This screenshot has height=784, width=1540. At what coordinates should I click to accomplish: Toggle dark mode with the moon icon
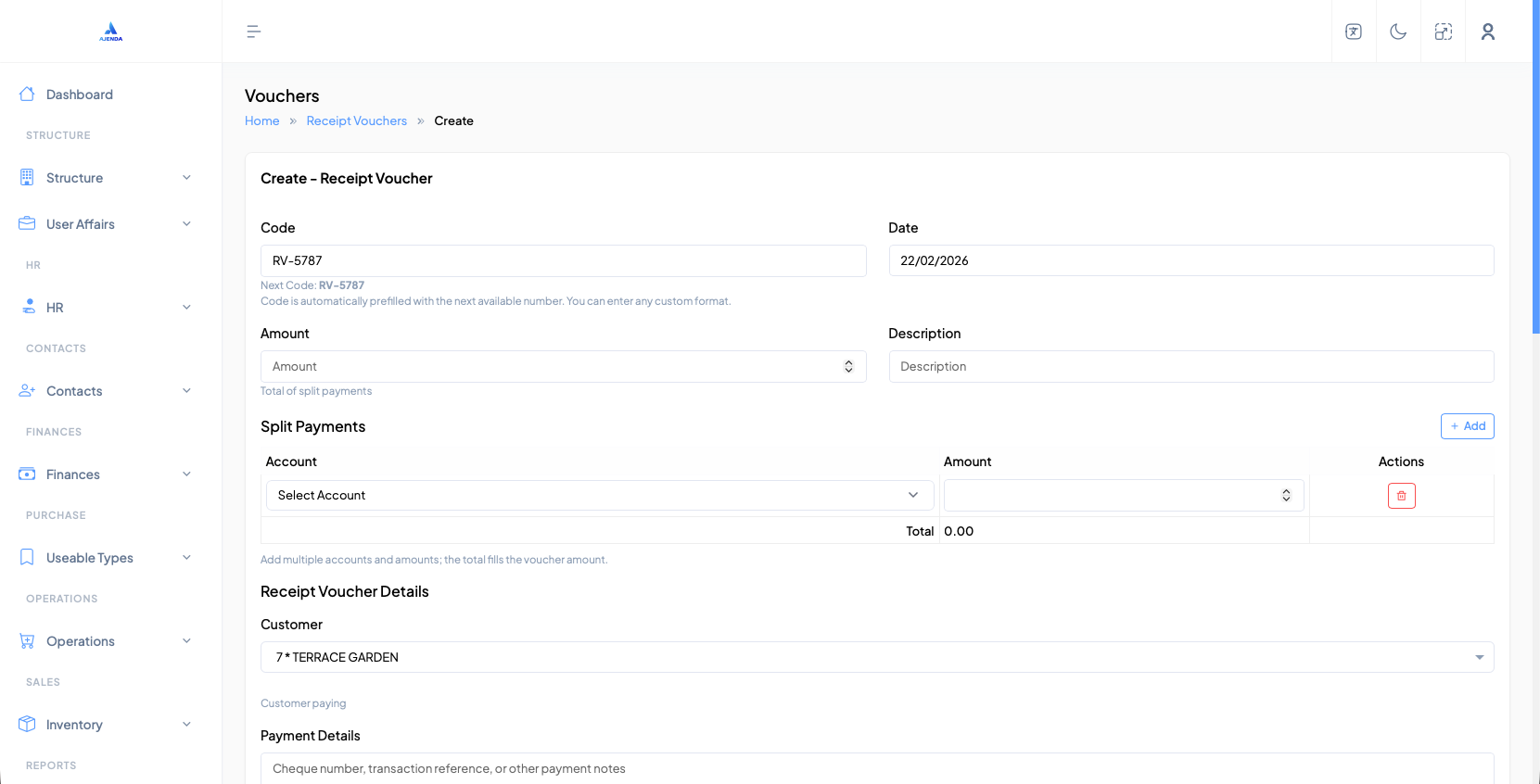coord(1398,32)
